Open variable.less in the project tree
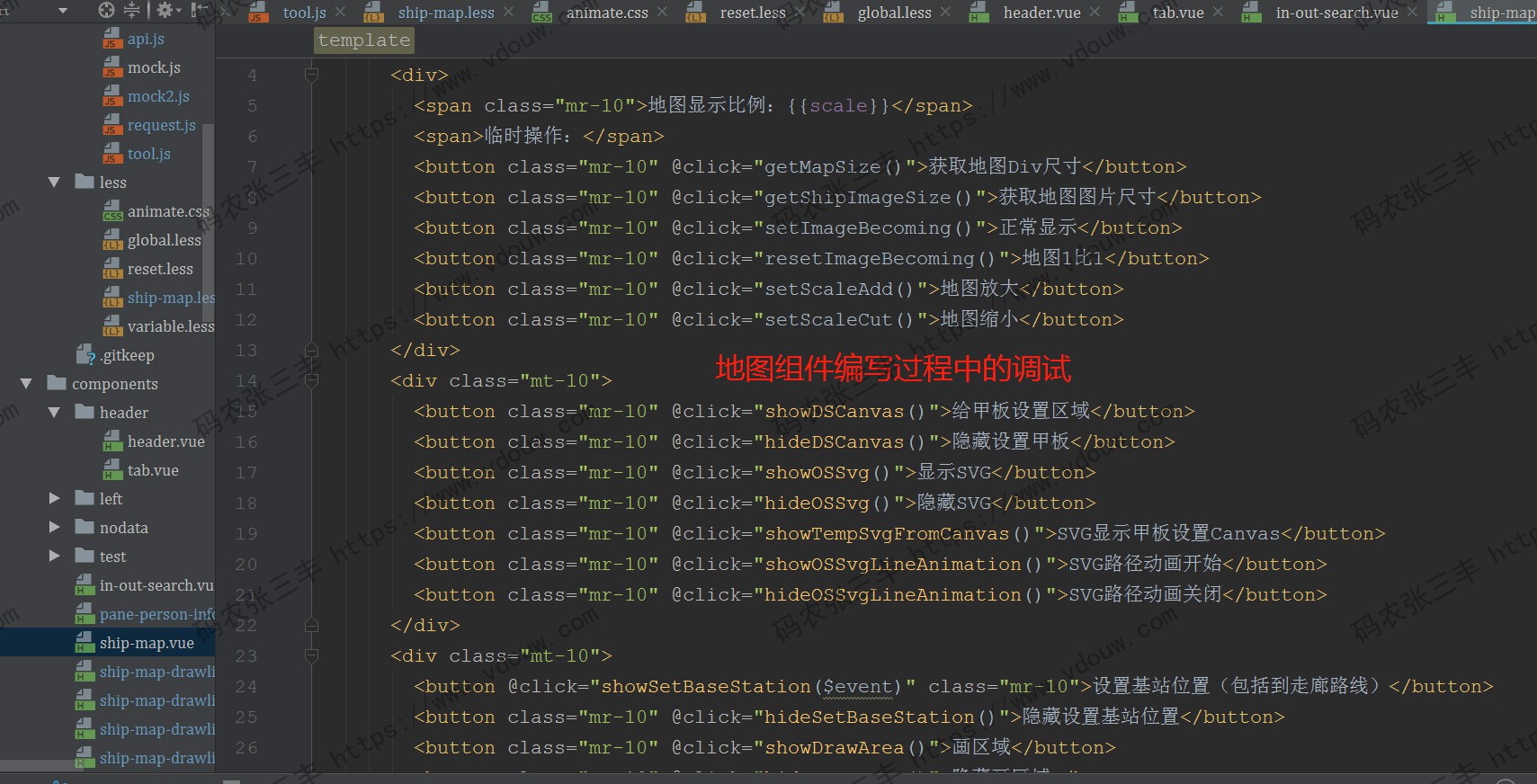The image size is (1537, 784). click(170, 326)
